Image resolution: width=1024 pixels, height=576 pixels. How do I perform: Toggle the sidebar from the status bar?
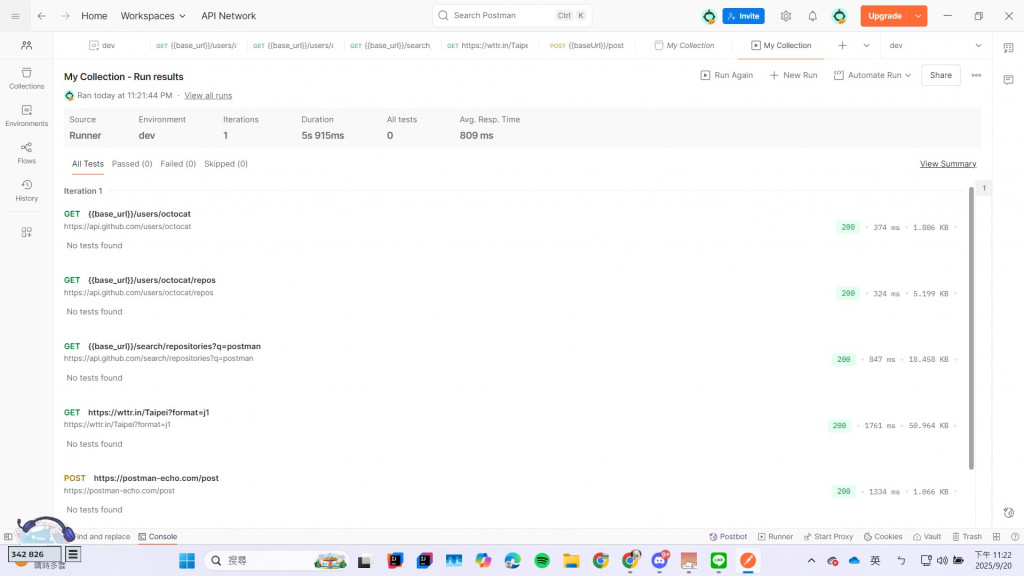[x=8, y=536]
